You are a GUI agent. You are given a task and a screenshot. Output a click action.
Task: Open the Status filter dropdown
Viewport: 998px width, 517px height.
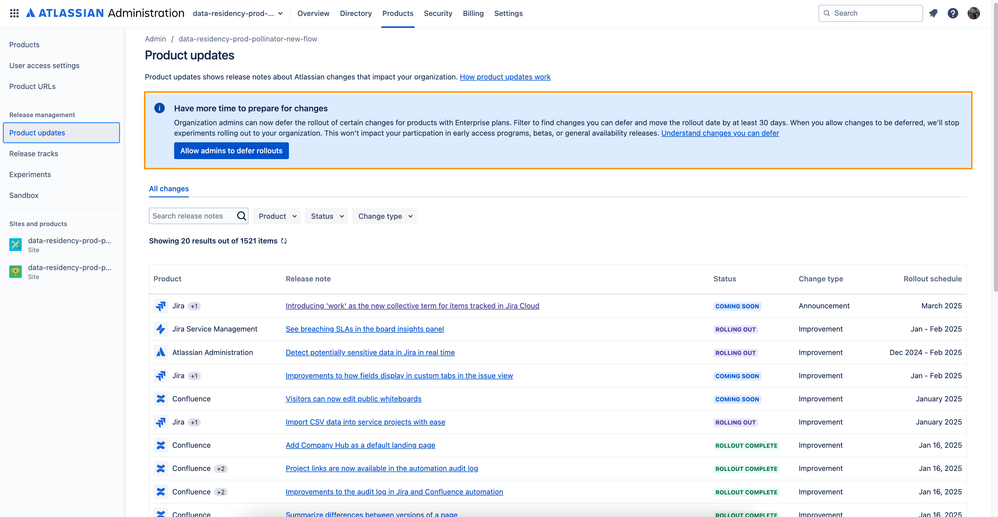click(327, 216)
